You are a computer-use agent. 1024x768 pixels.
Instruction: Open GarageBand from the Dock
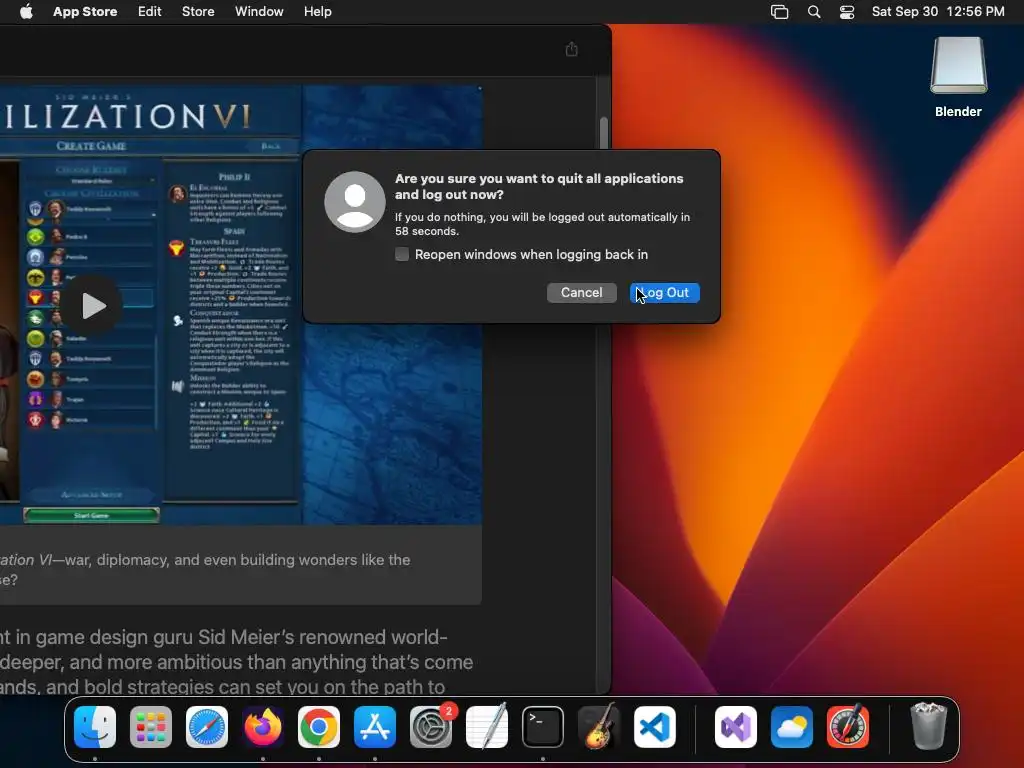click(x=599, y=727)
